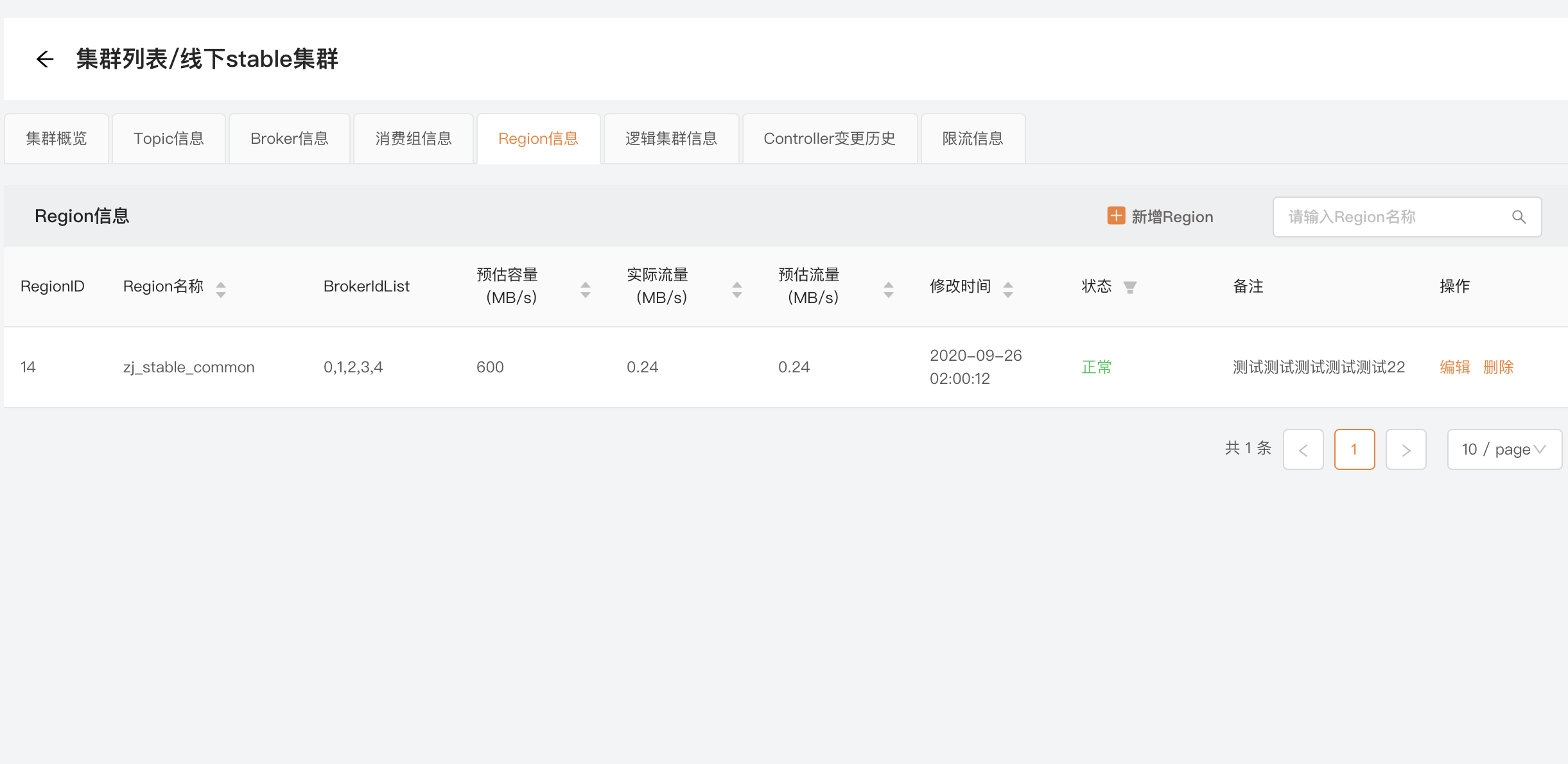Sort by 预估流量 column arrows
Screen dimensions: 1568x764
tap(888, 290)
